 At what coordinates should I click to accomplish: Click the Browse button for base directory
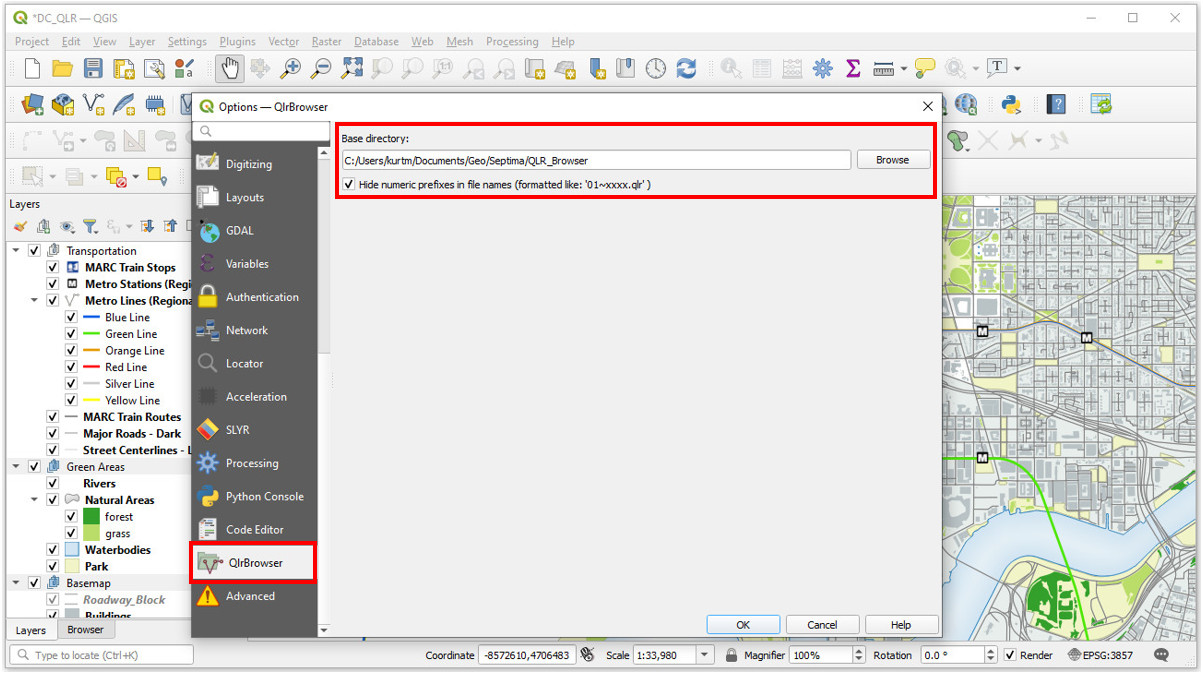[x=892, y=159]
